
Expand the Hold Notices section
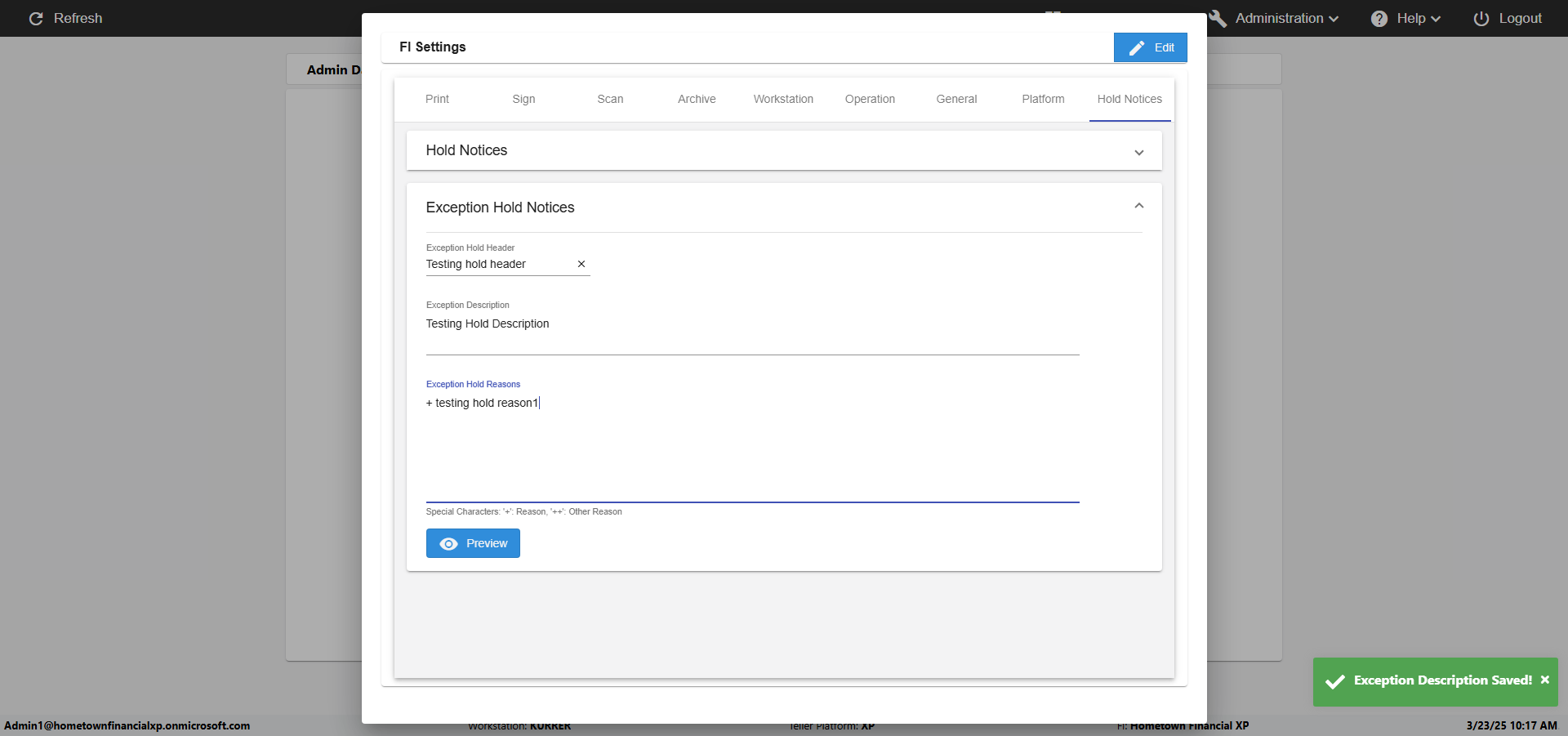(1139, 153)
